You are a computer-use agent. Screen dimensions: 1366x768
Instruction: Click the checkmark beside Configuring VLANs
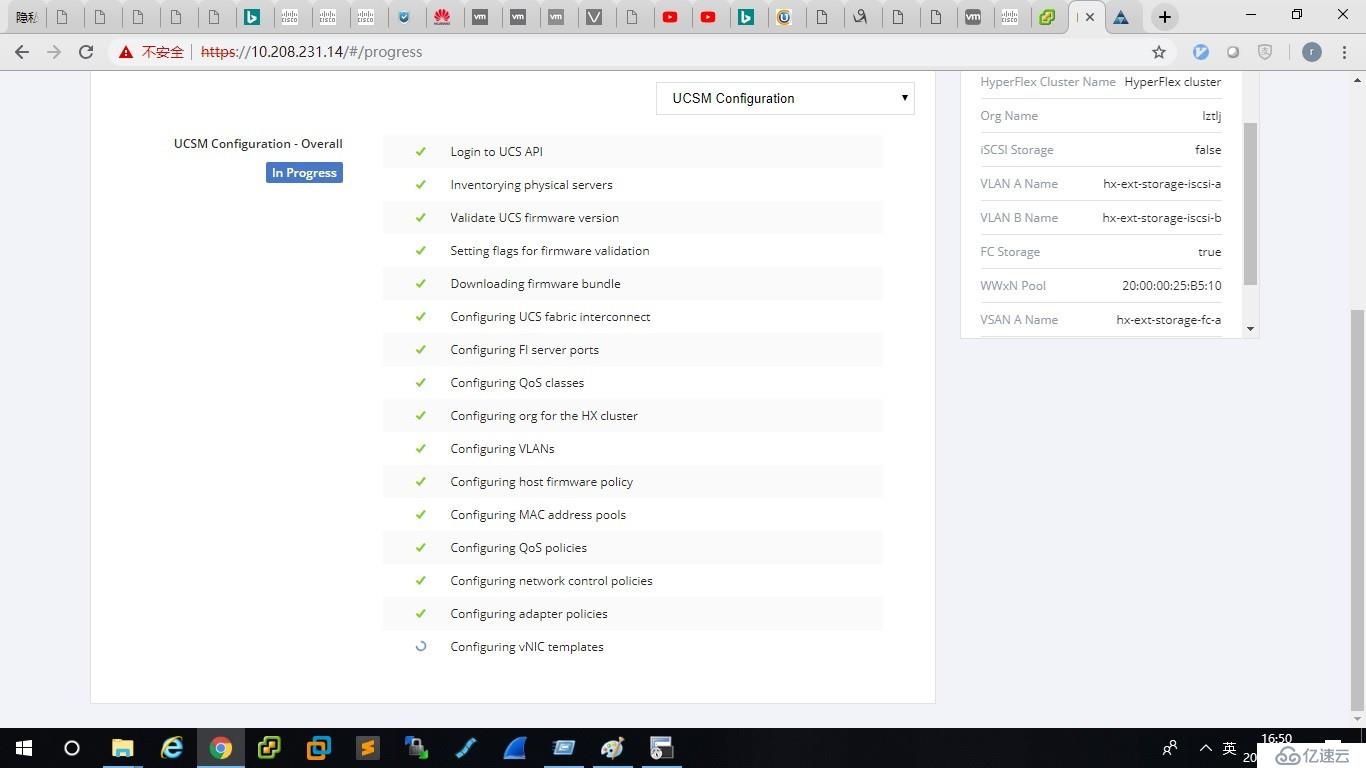pyautogui.click(x=421, y=449)
